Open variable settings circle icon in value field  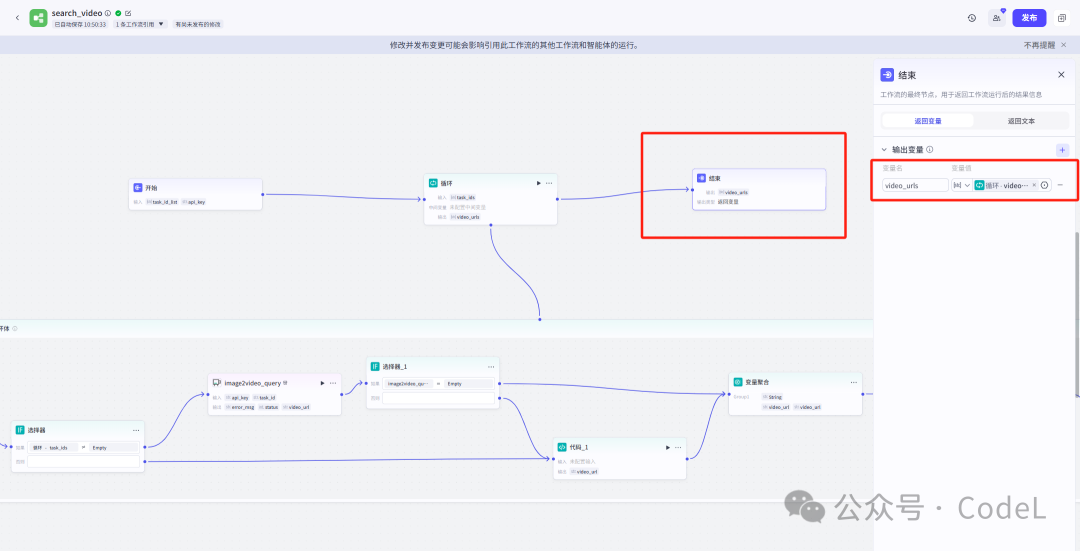[1045, 185]
